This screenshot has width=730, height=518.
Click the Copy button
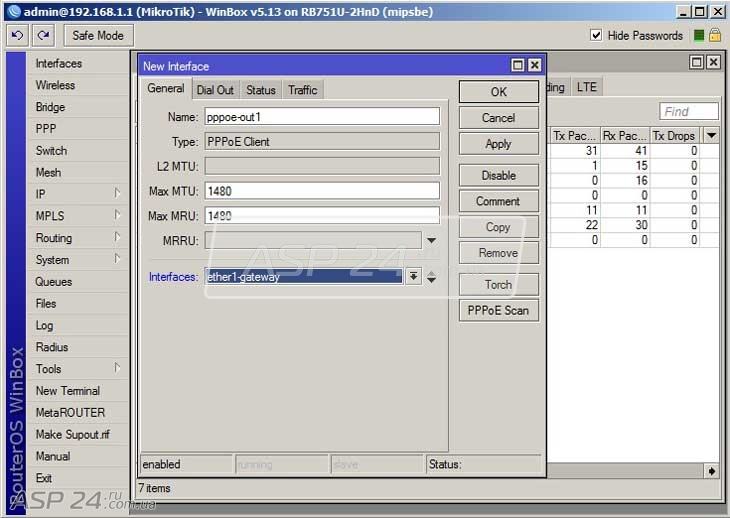(499, 227)
